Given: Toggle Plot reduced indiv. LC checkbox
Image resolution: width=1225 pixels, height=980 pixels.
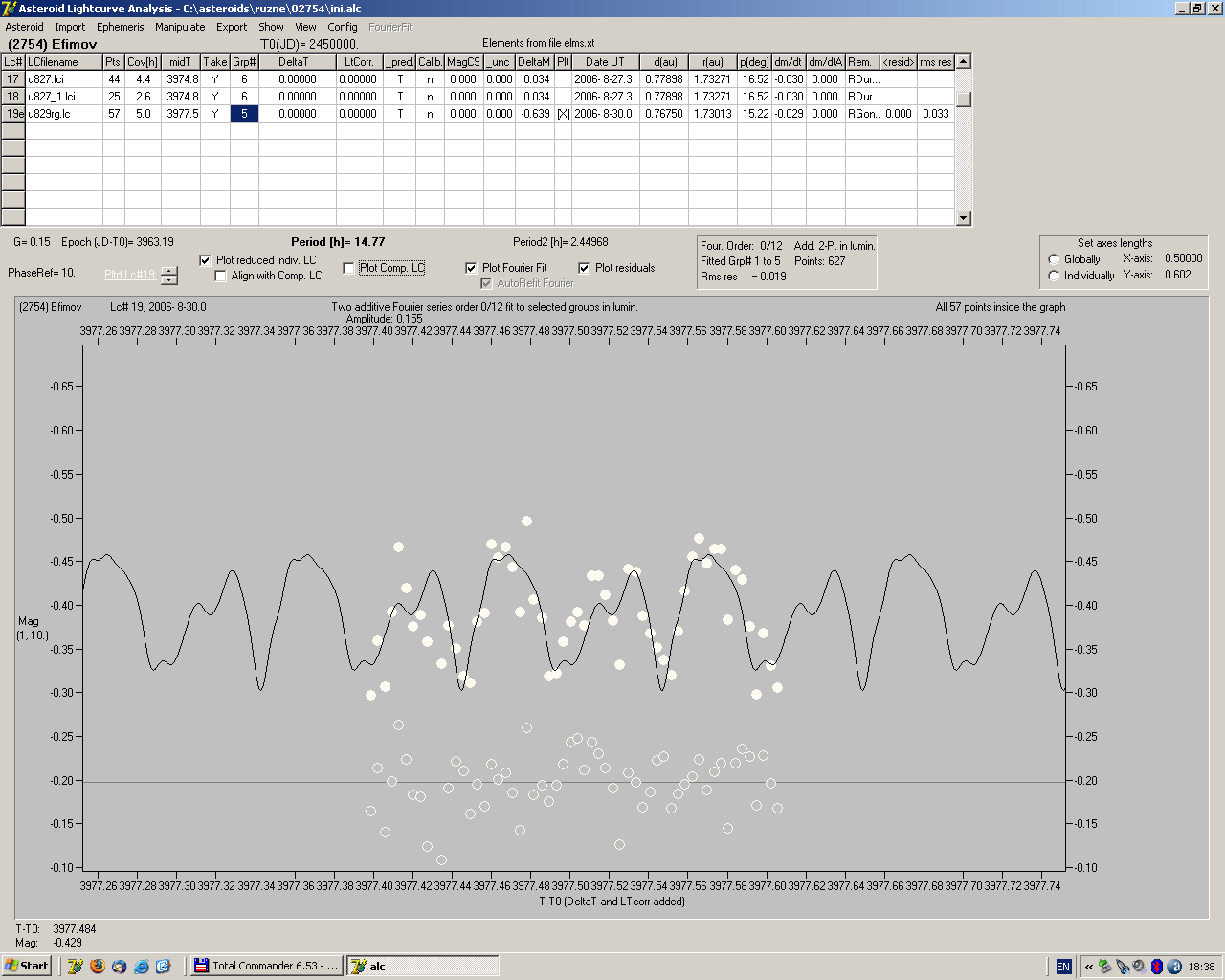Looking at the screenshot, I should point(205,260).
